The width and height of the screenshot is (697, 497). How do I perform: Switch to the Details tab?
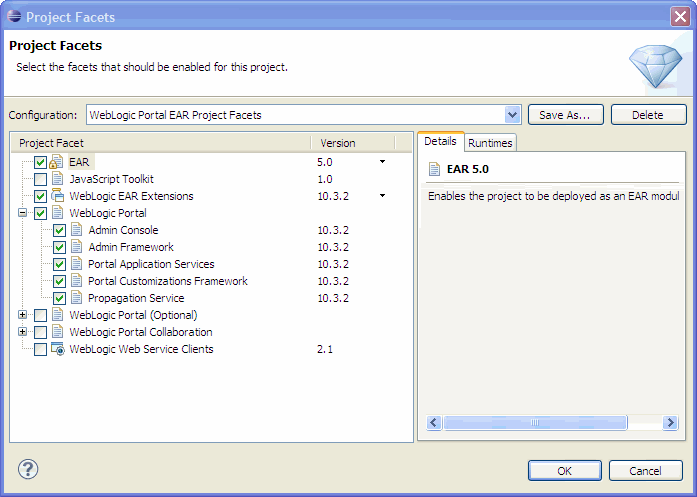[x=441, y=141]
